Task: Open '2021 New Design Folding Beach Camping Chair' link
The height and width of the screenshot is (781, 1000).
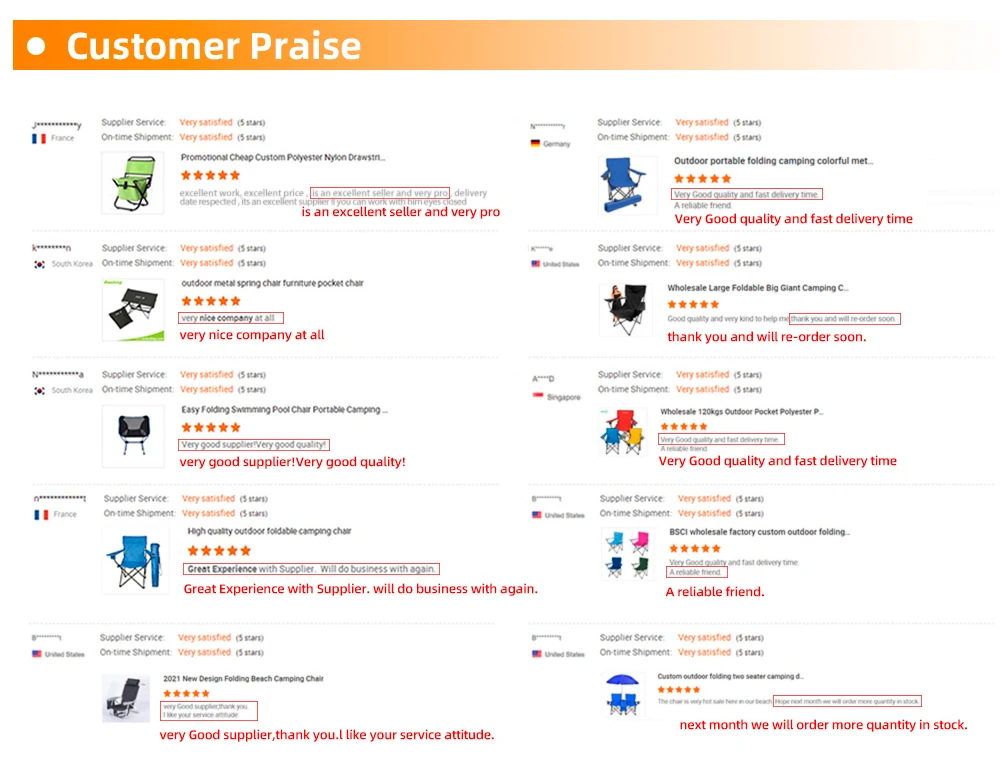Action: point(243,679)
